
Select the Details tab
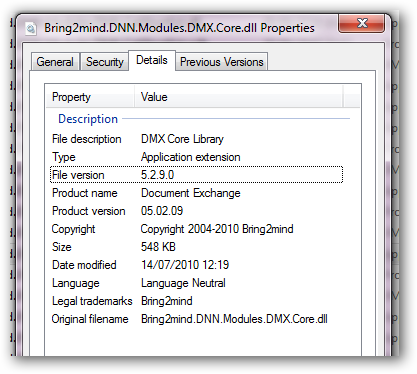[x=152, y=60]
